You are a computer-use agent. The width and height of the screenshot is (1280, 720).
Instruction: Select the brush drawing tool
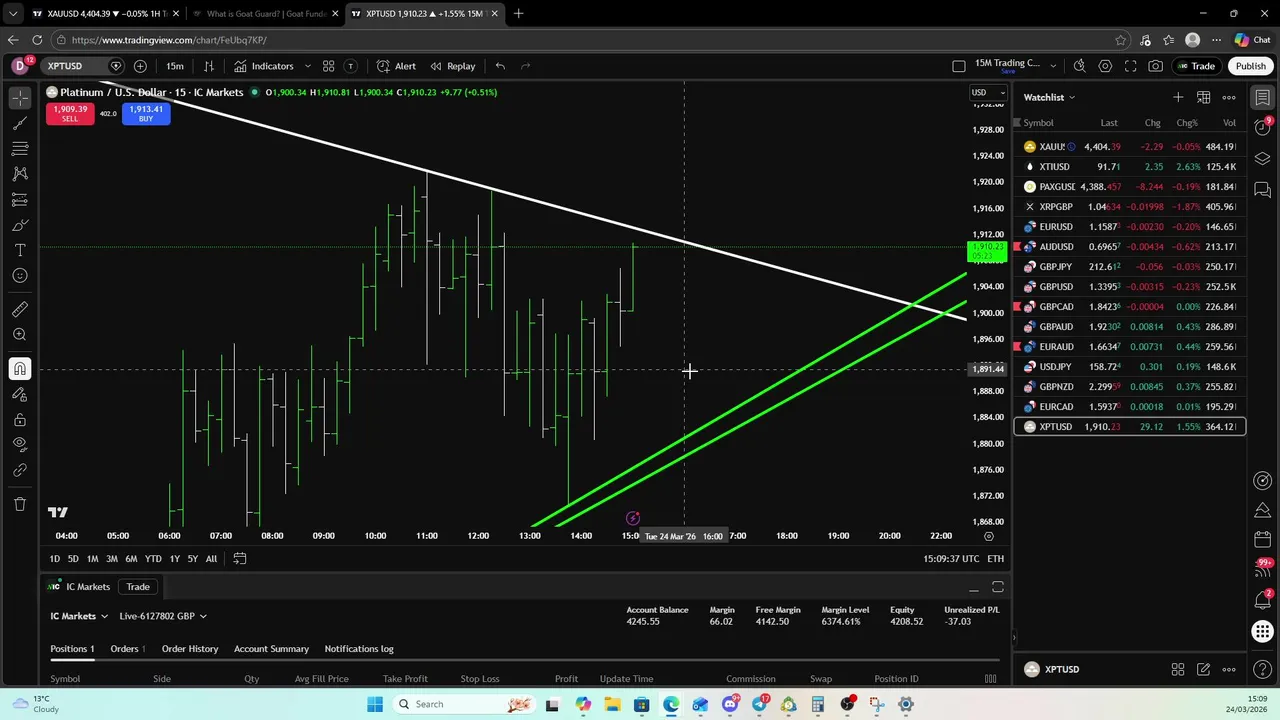20,225
